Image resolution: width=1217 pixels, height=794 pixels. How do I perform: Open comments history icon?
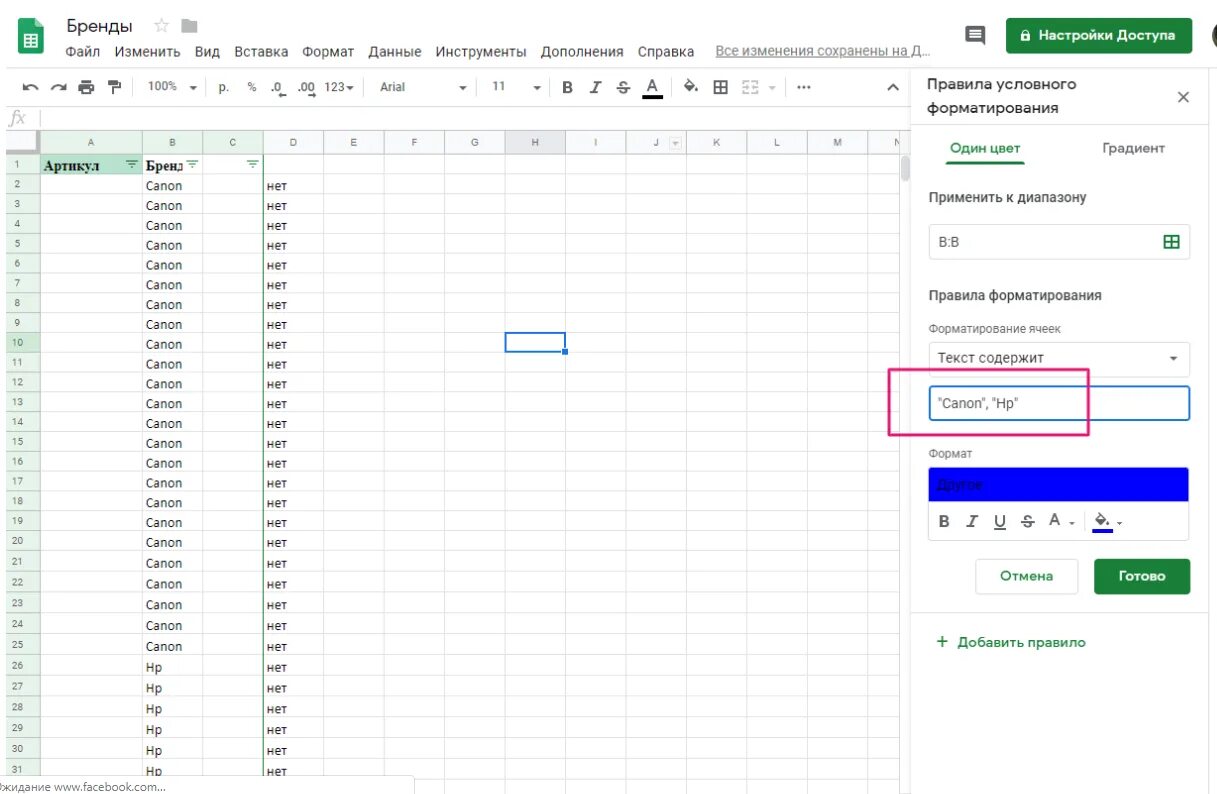[x=975, y=35]
